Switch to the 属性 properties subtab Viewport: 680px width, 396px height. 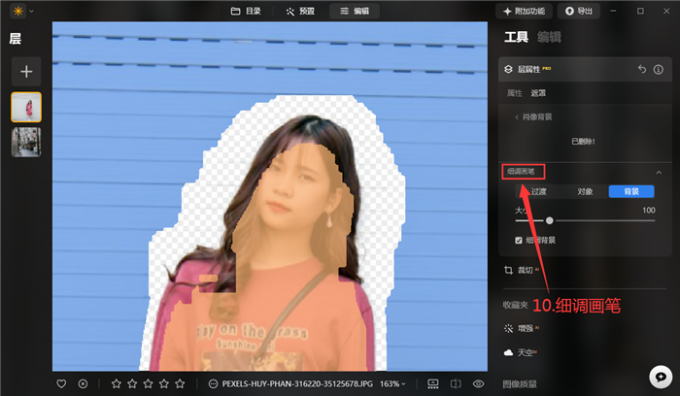click(x=514, y=93)
